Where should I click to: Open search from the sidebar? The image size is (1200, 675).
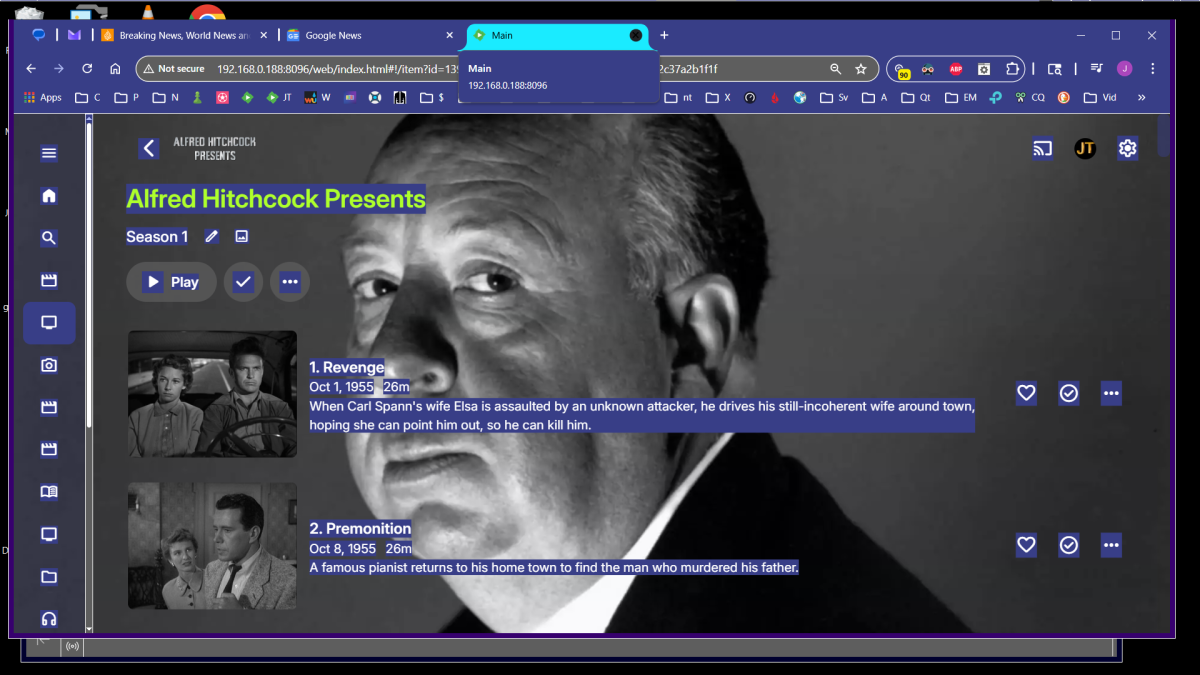tap(48, 238)
